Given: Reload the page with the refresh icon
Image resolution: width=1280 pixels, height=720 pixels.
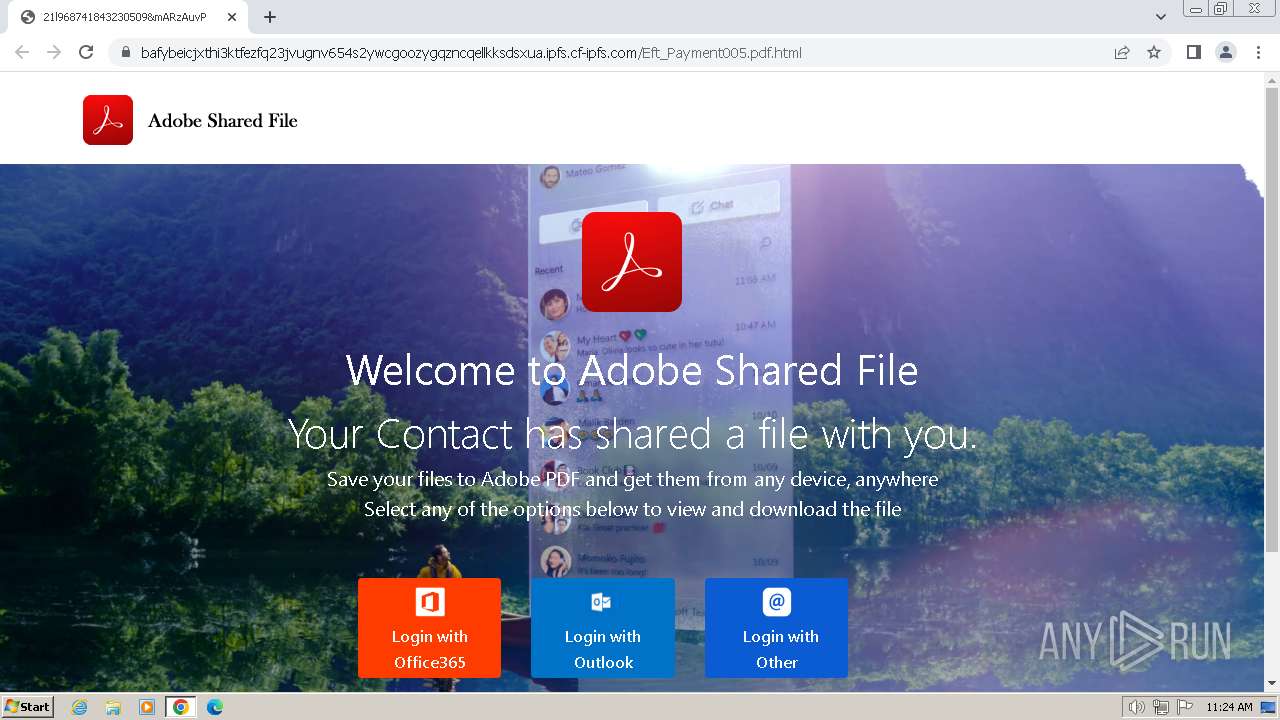Looking at the screenshot, I should point(86,52).
